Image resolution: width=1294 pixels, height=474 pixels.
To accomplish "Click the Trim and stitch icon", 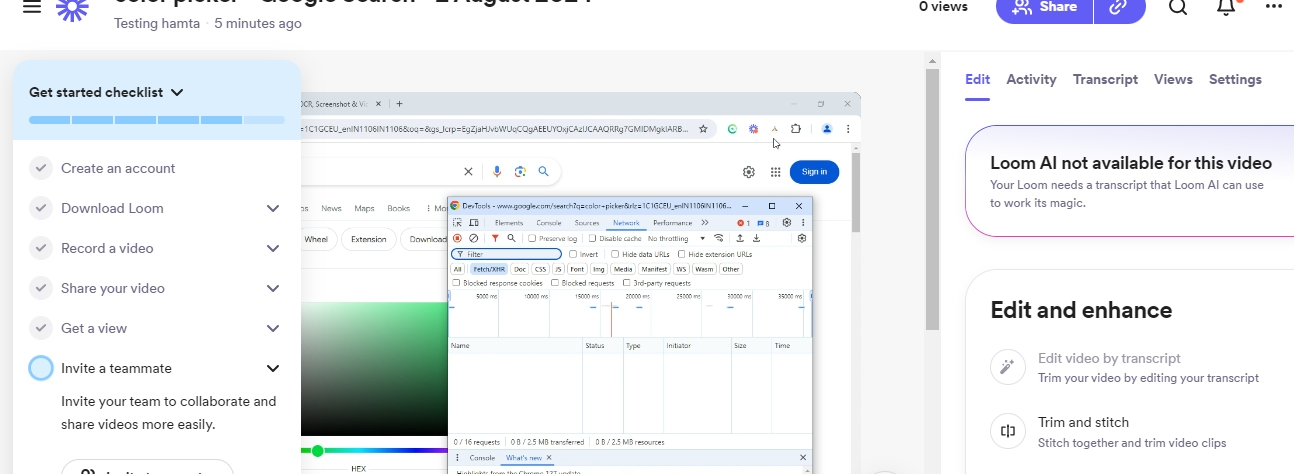I will (x=1008, y=431).
